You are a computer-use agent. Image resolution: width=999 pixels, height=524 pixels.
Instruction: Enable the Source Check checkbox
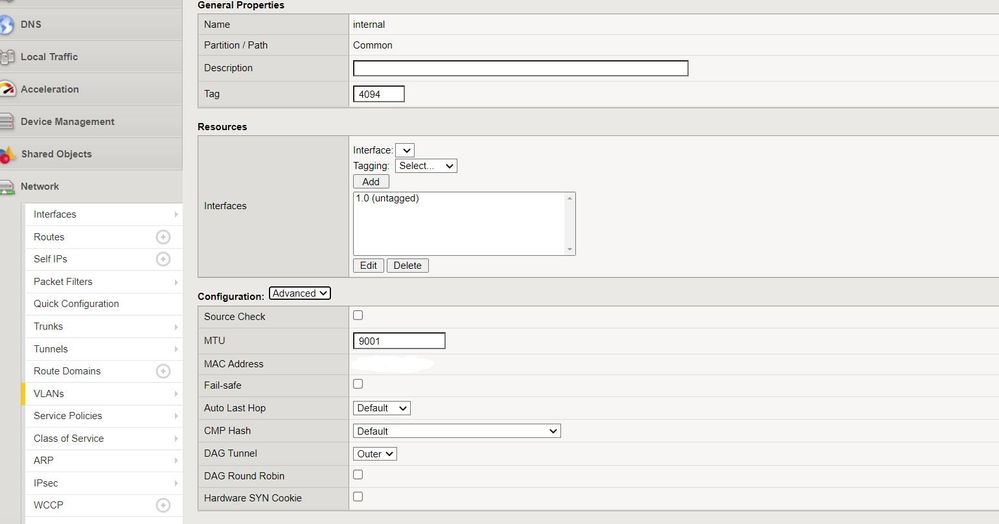[358, 316]
